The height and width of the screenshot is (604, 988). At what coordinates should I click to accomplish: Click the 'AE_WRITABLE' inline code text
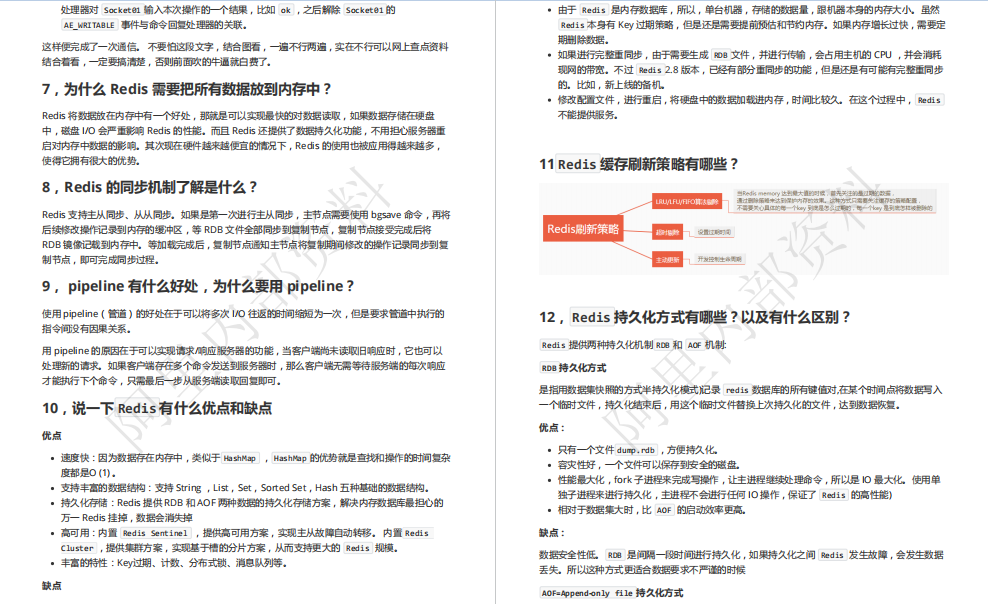coord(89,25)
